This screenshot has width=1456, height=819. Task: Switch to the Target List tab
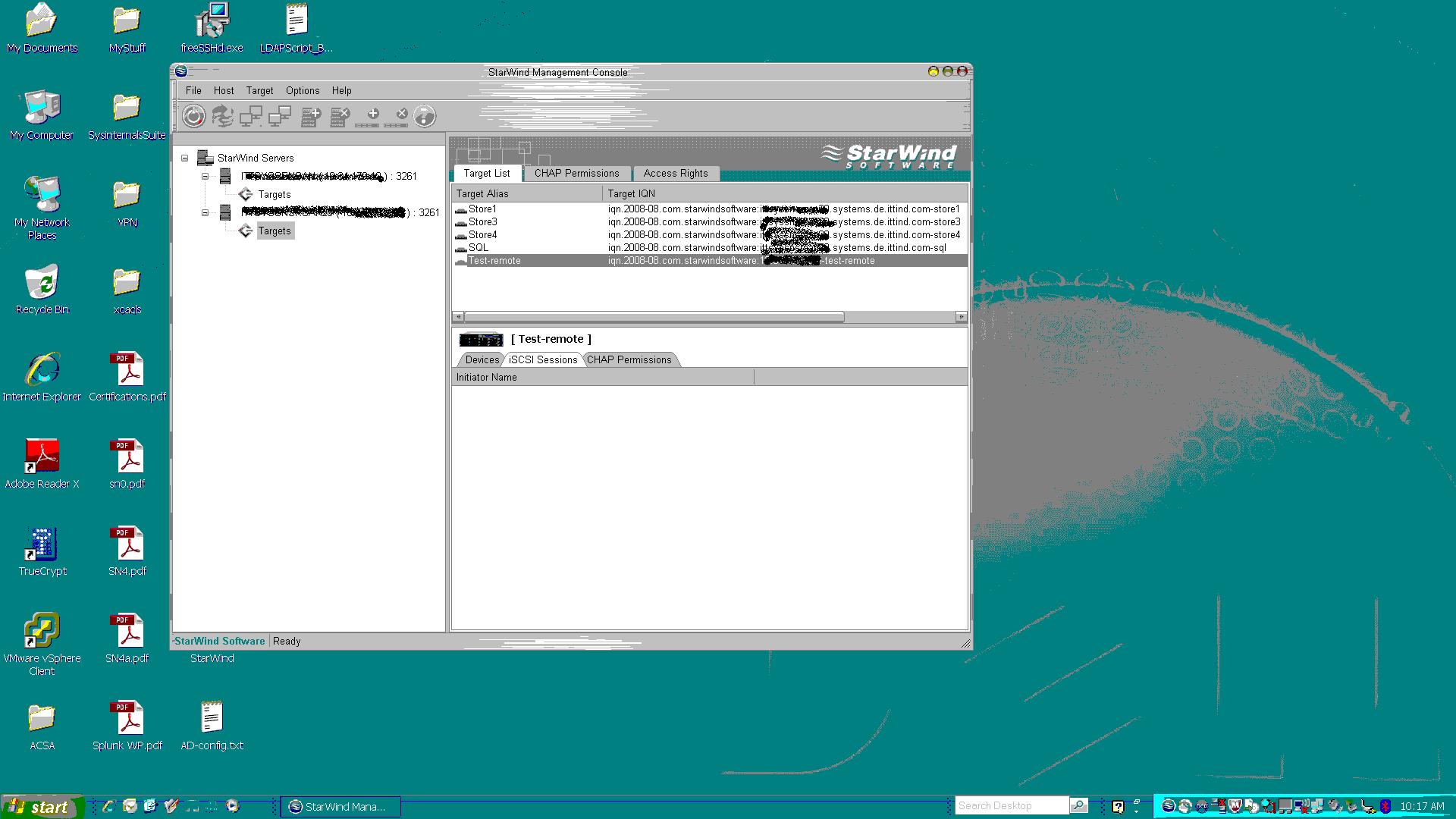(487, 173)
